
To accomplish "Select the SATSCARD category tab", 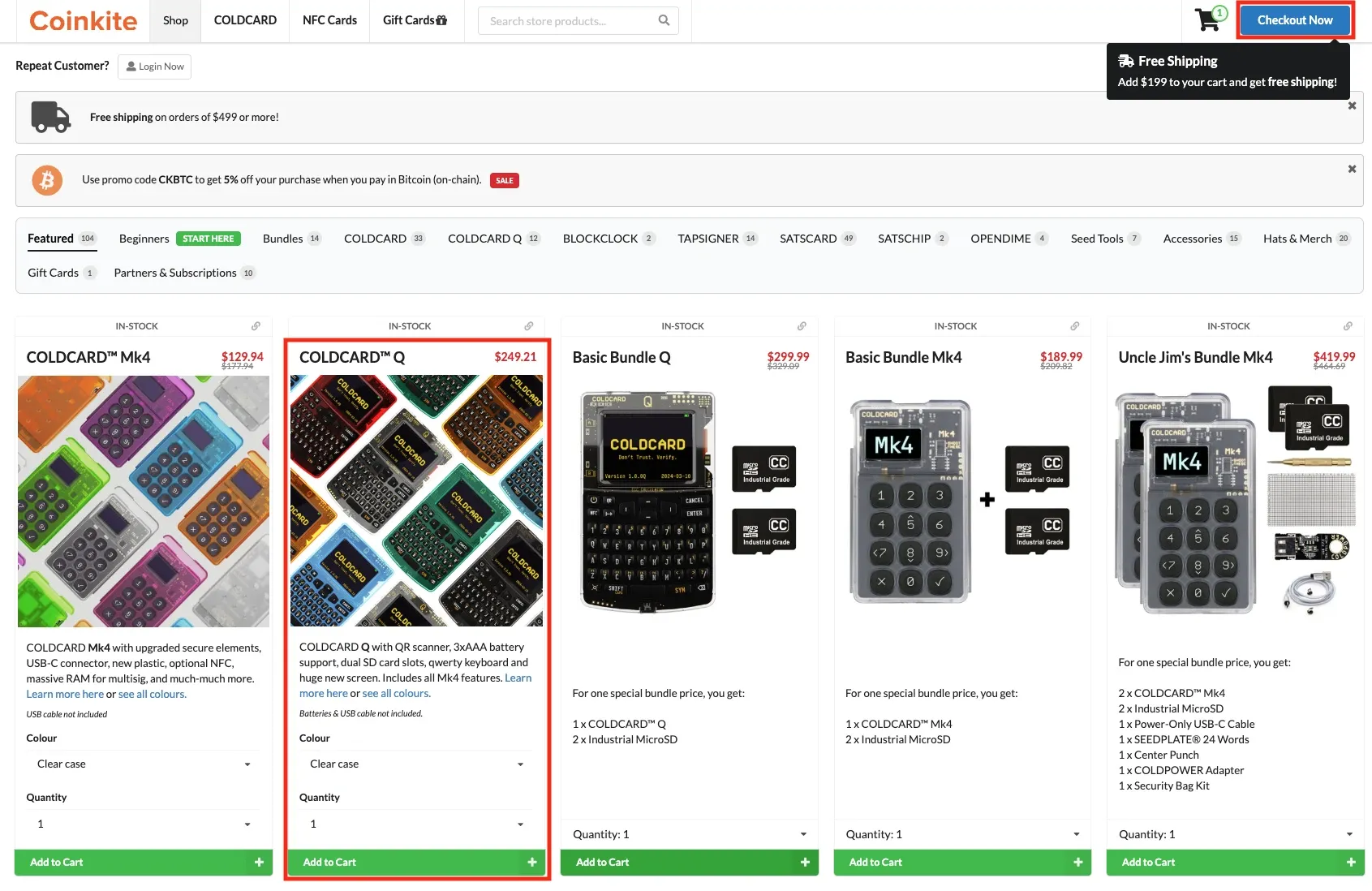I will pos(818,239).
